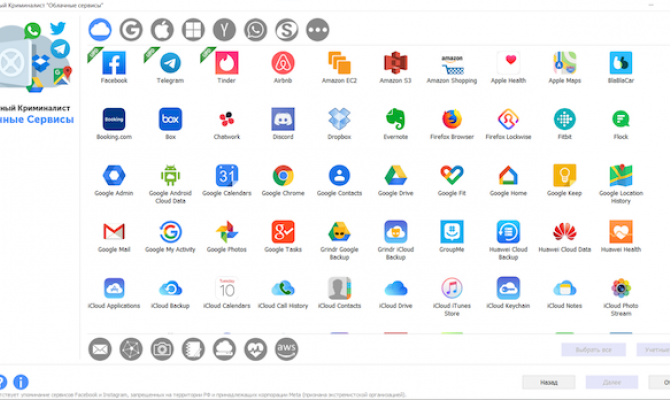Filter by camera photo category
This screenshot has width=670, height=400.
click(162, 349)
